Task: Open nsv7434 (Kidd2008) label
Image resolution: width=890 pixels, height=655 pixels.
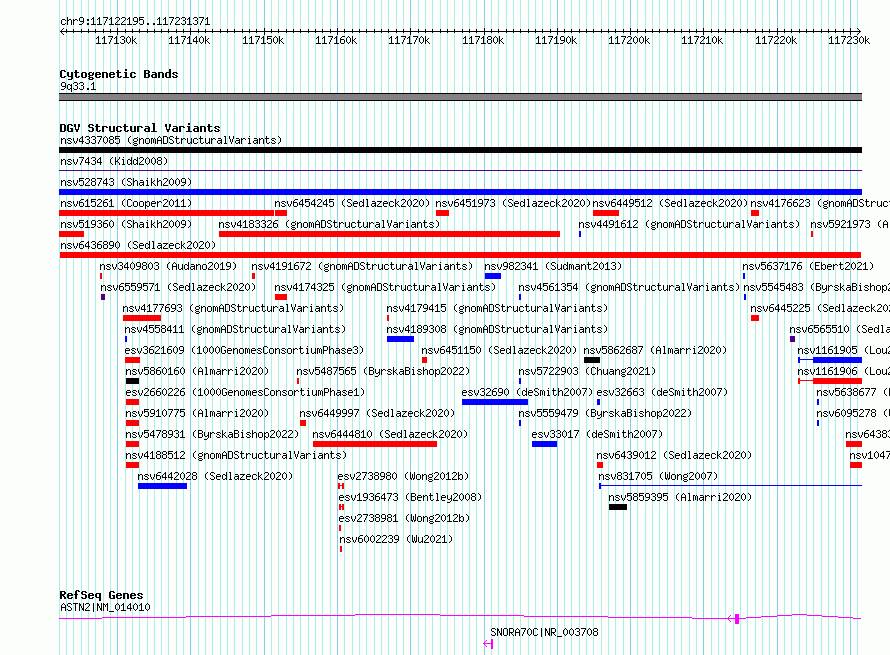Action: click(x=114, y=161)
